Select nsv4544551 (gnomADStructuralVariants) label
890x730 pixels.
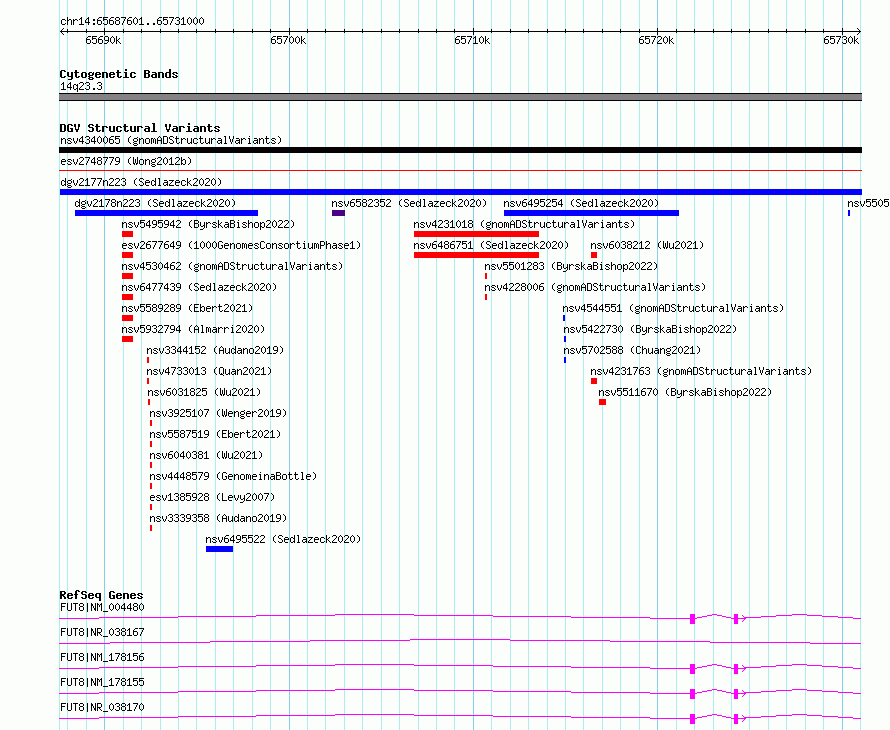[x=673, y=308]
